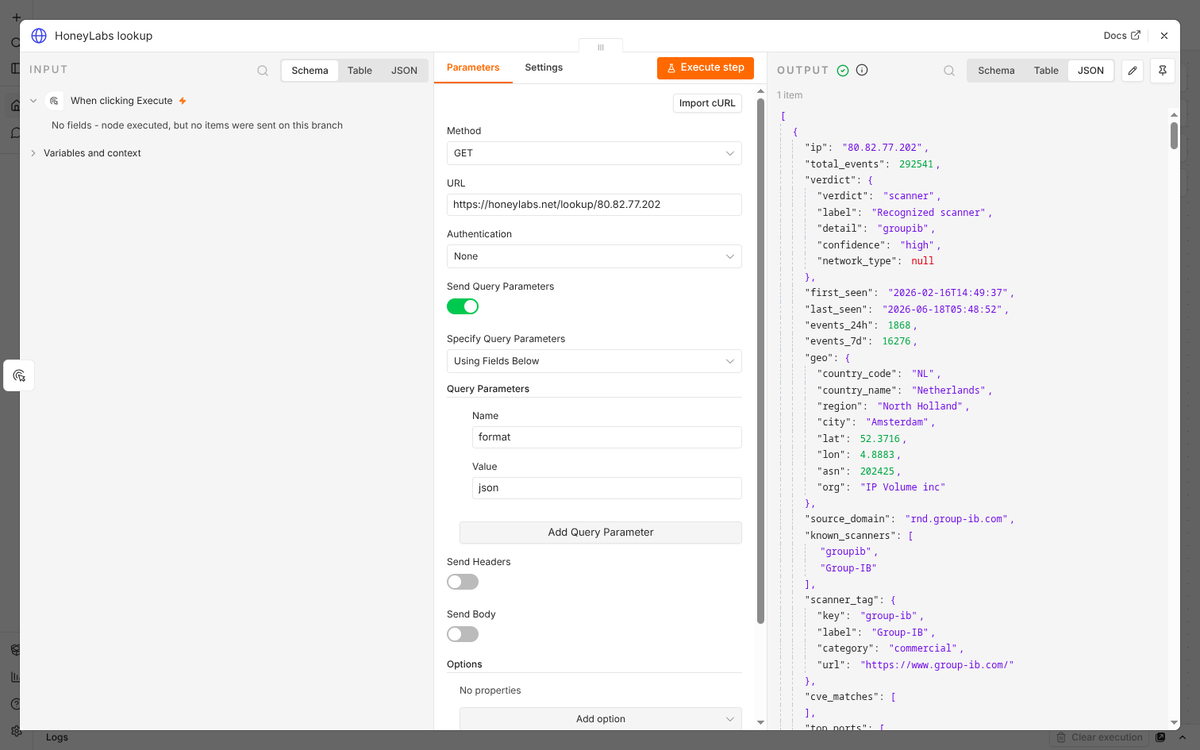The image size is (1200, 750).
Task: Click the total_events value 292541
Action: pyautogui.click(x=914, y=163)
